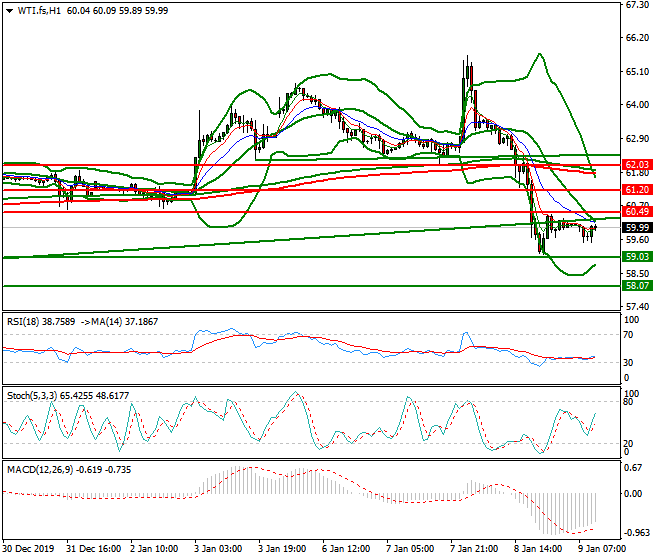Click the 2 Jan 10:00 time axis label
This screenshot has height=560, width=660.
coord(154,549)
